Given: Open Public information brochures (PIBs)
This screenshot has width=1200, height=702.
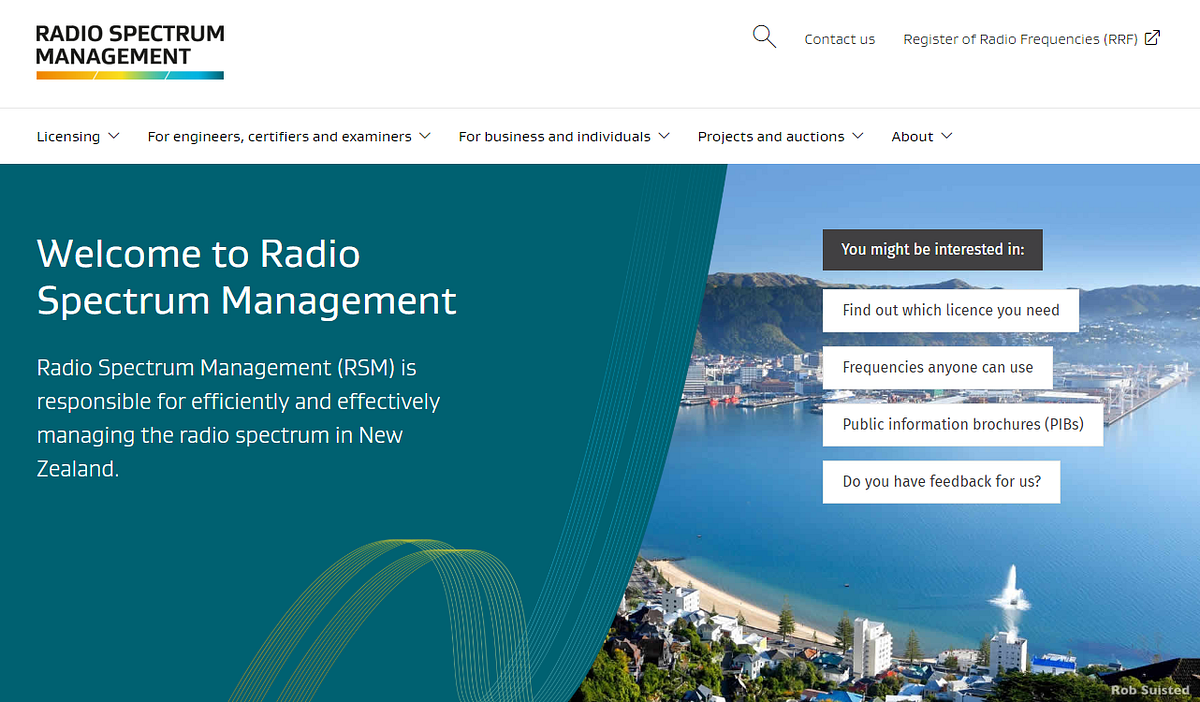Looking at the screenshot, I should pyautogui.click(x=962, y=424).
